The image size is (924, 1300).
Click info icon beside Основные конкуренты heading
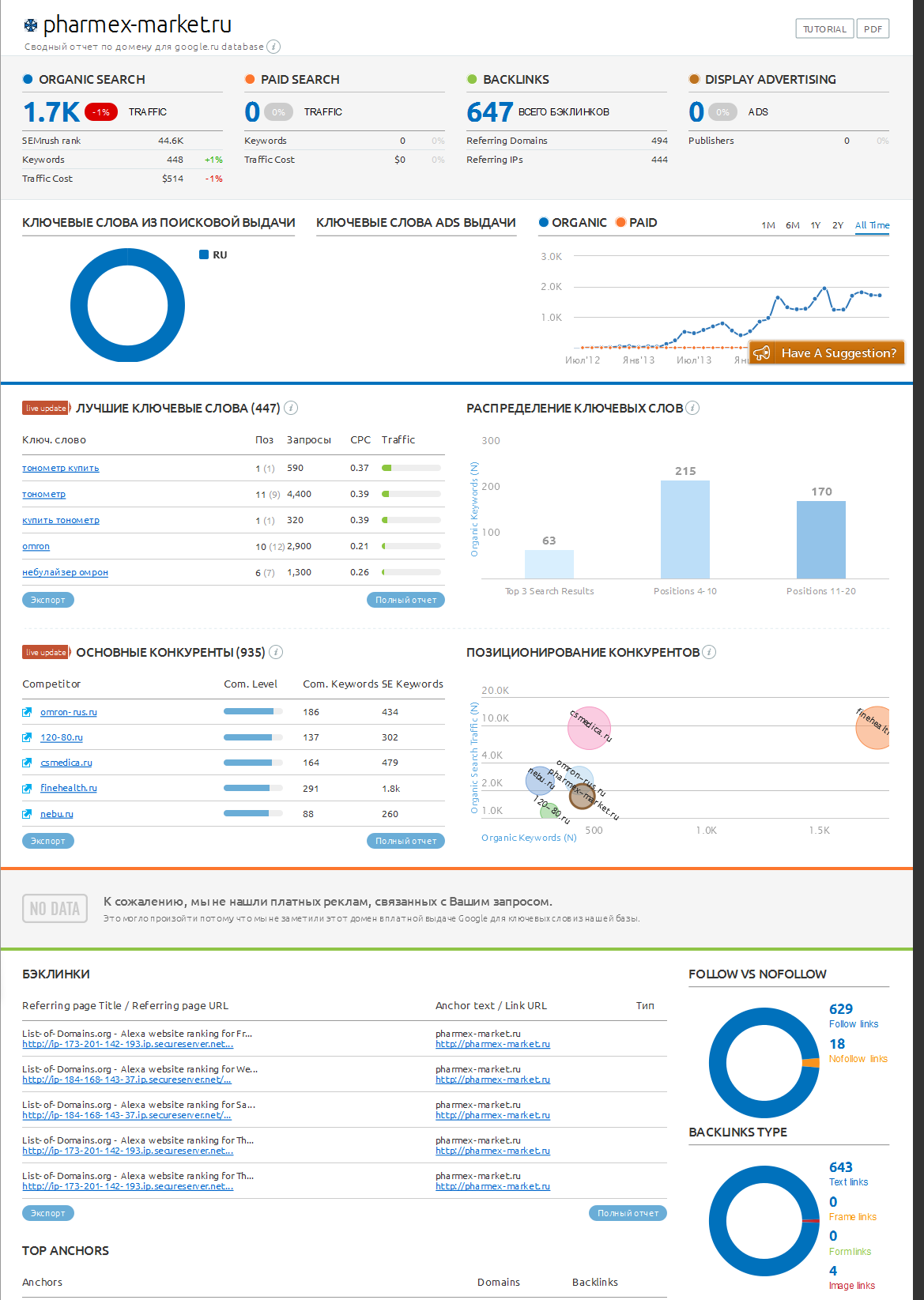coord(276,652)
